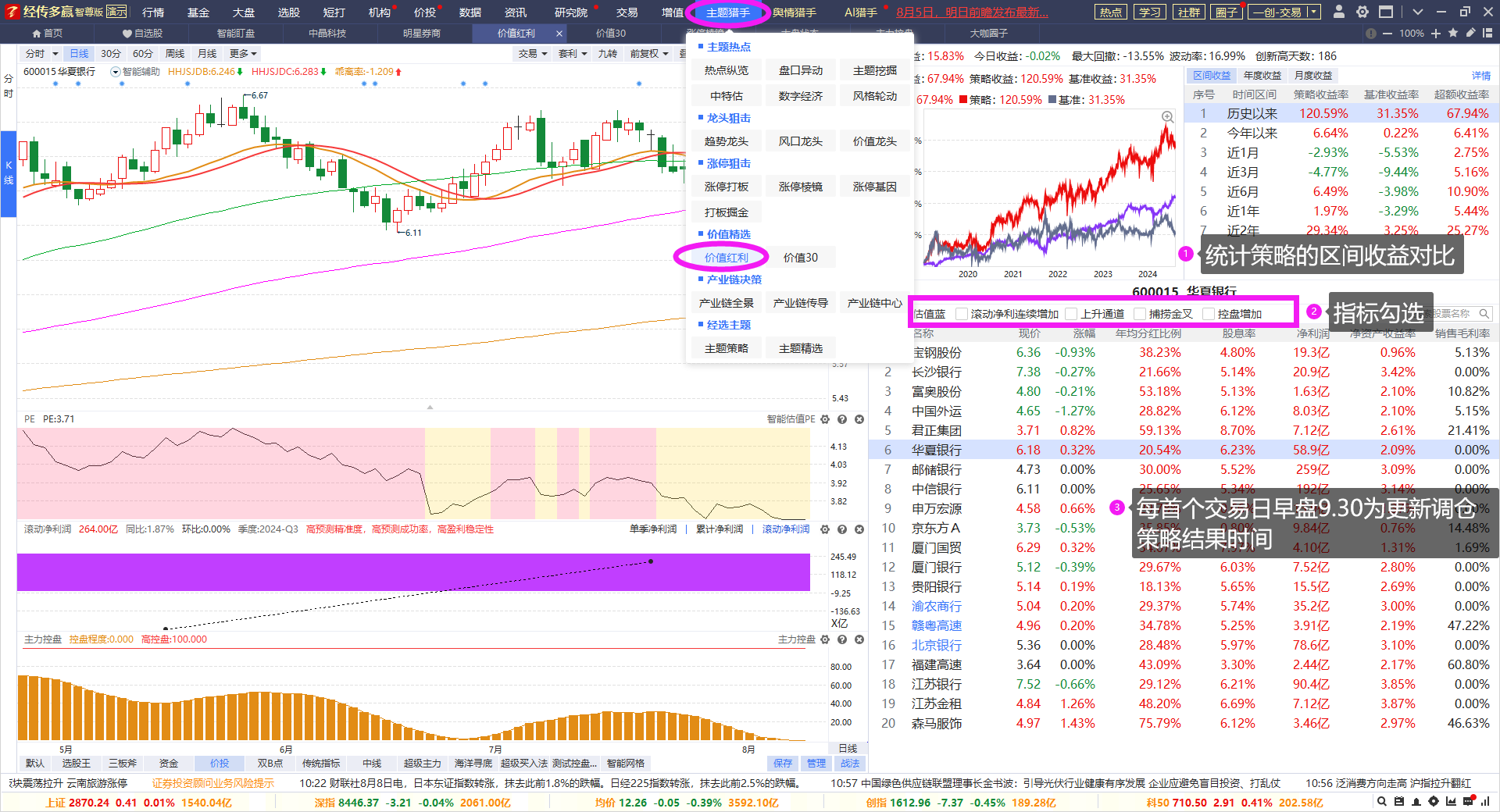Image resolution: width=1500 pixels, height=812 pixels.
Task: Expand the 更多 periods dropdown
Action: 243,54
